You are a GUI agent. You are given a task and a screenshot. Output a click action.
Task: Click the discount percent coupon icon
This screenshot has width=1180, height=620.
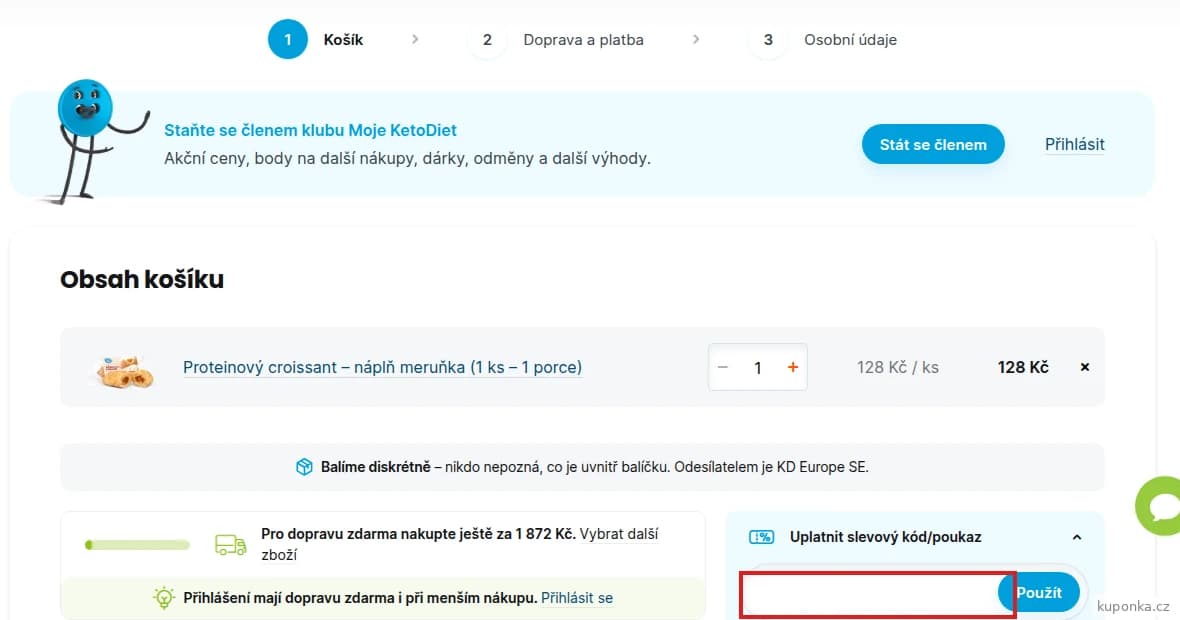pyautogui.click(x=762, y=537)
